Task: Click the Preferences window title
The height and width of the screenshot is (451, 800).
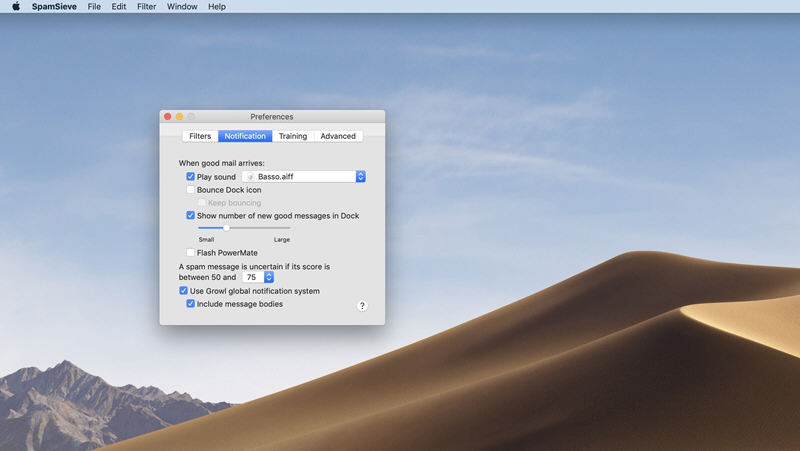Action: pyautogui.click(x=272, y=117)
